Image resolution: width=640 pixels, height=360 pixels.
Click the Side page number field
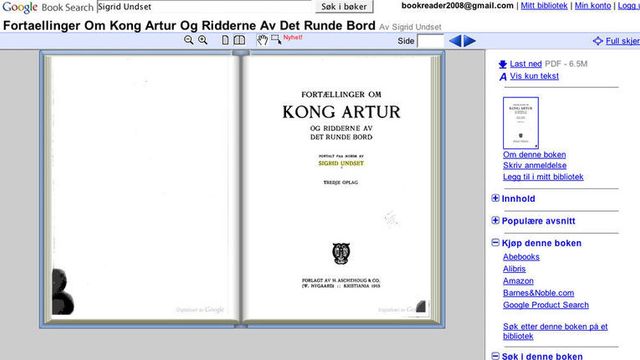point(431,41)
